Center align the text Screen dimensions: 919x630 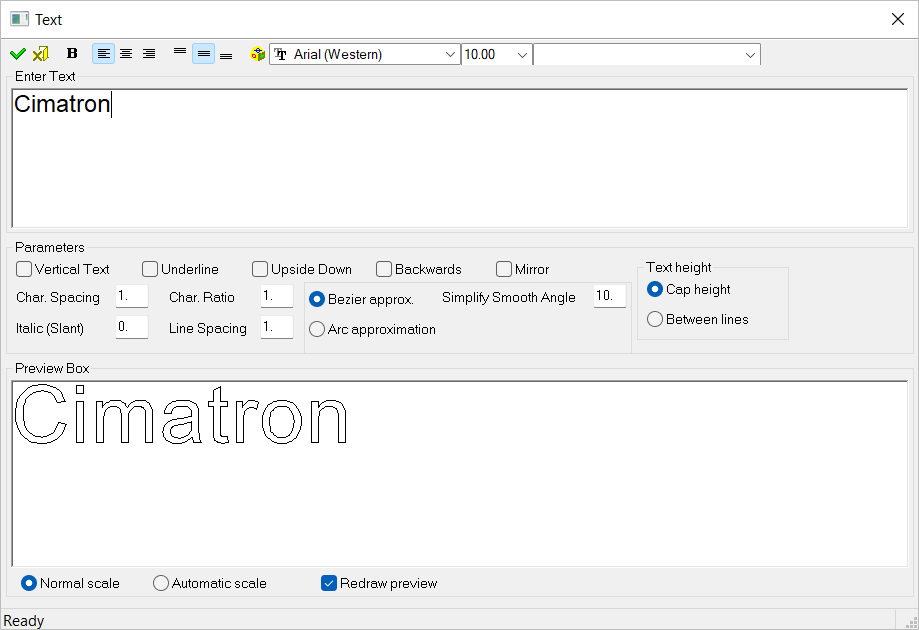pyautogui.click(x=126, y=54)
